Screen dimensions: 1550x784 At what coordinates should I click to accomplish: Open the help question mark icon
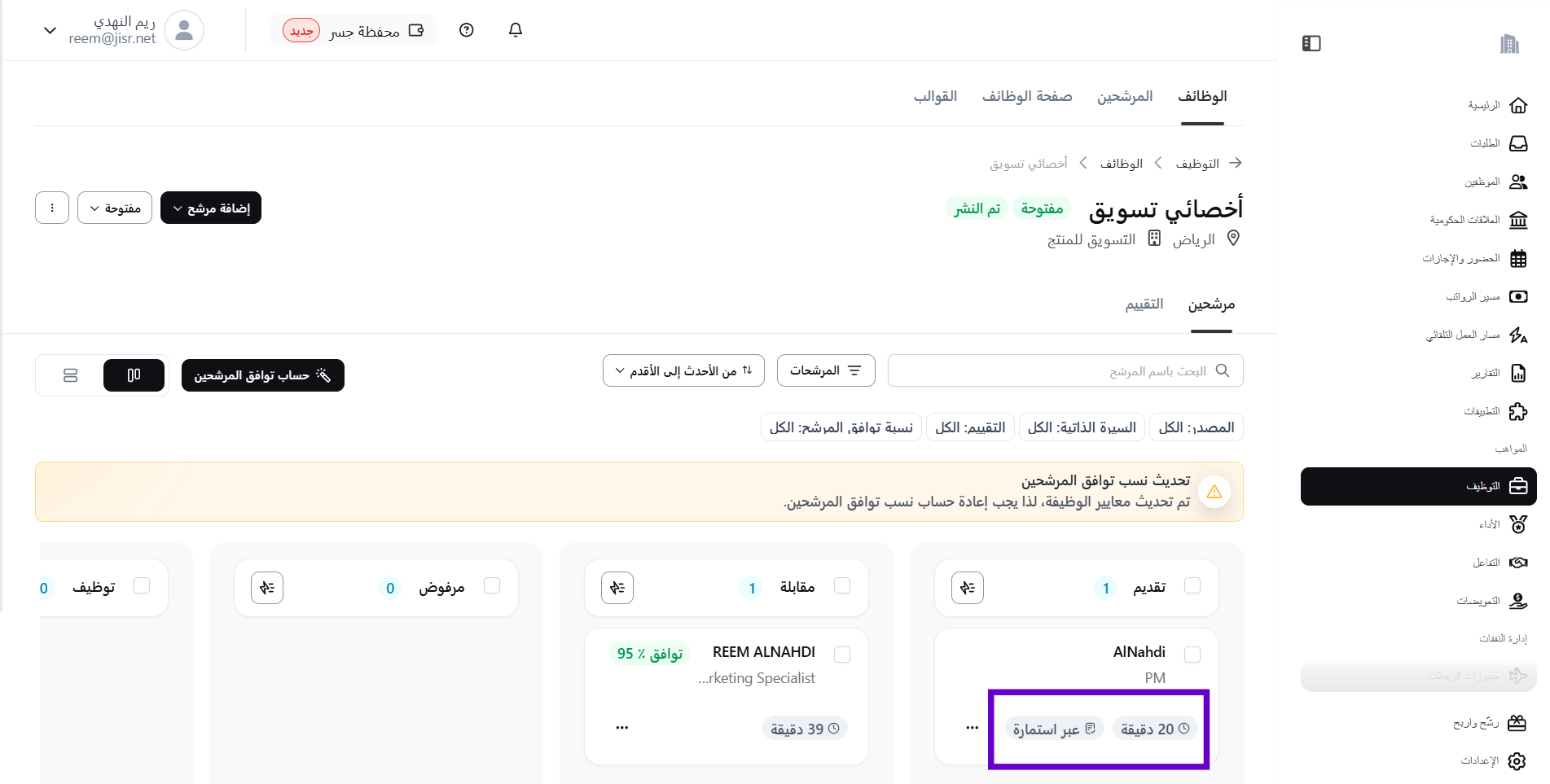coord(466,30)
